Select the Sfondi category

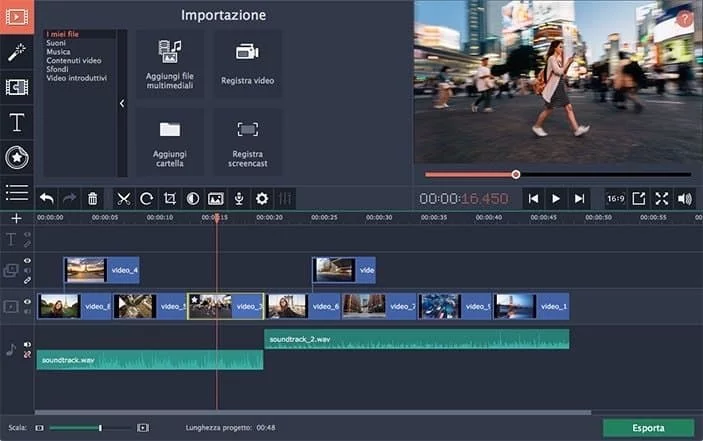tap(57, 69)
